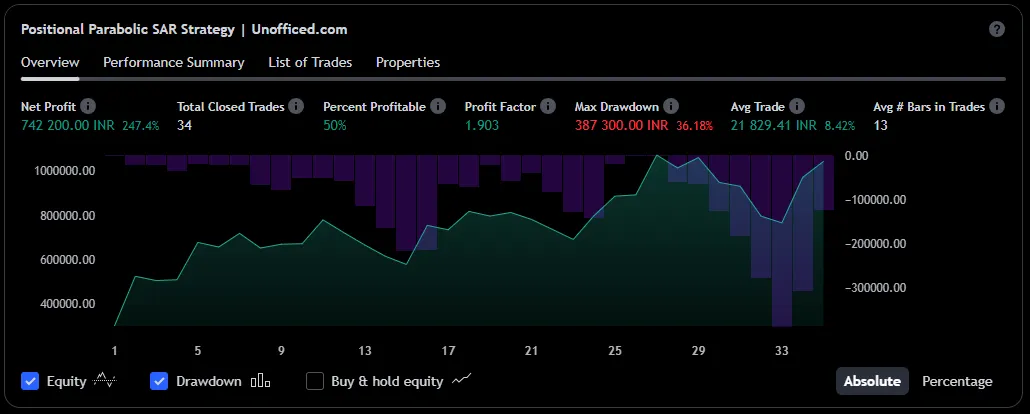Screen dimensions: 1030x414
Task: Switch to the Performance Summary tab
Action: coord(174,62)
